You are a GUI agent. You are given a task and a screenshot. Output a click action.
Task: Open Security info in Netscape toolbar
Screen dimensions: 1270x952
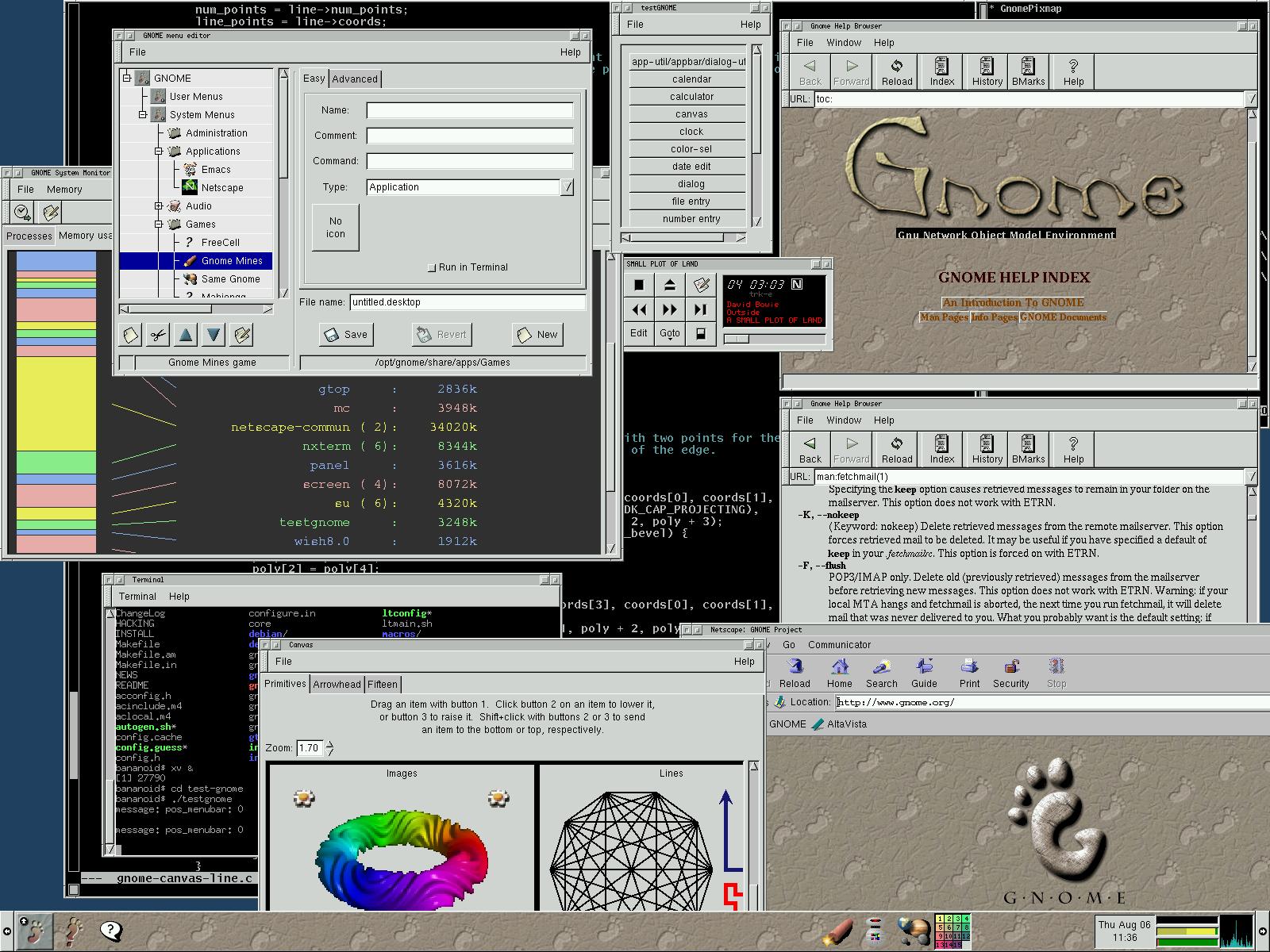pyautogui.click(x=1010, y=674)
